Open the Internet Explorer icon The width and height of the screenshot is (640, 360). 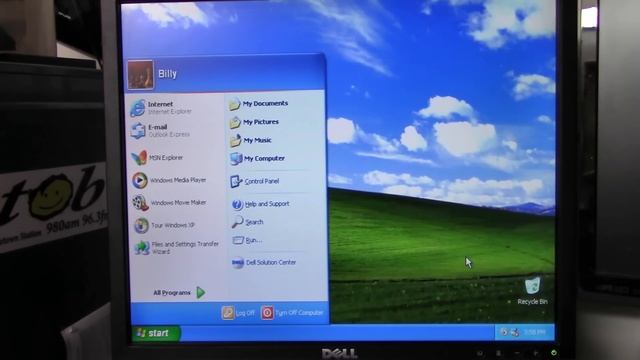pos(138,108)
